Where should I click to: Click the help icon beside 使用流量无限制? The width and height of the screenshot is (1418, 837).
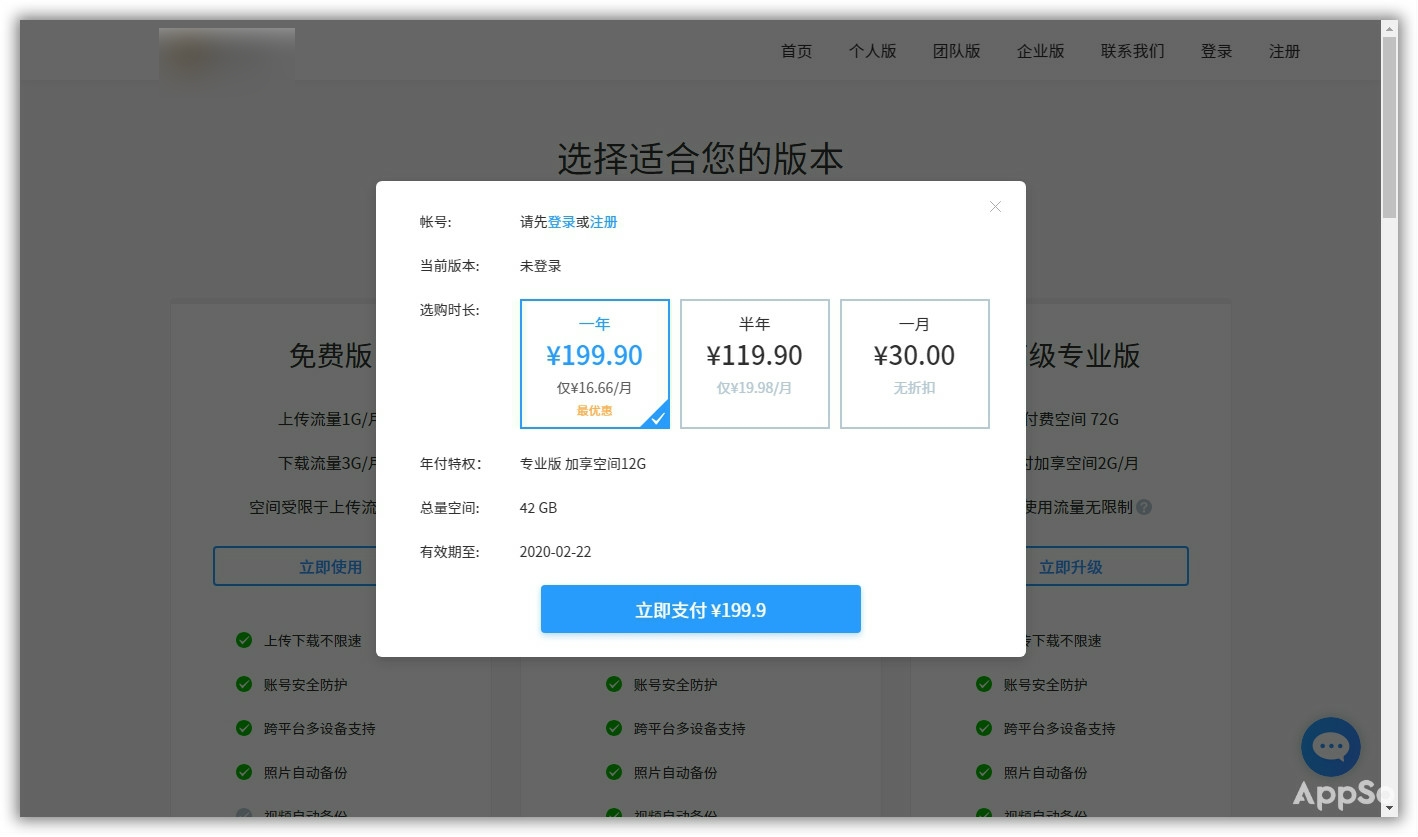(1145, 507)
